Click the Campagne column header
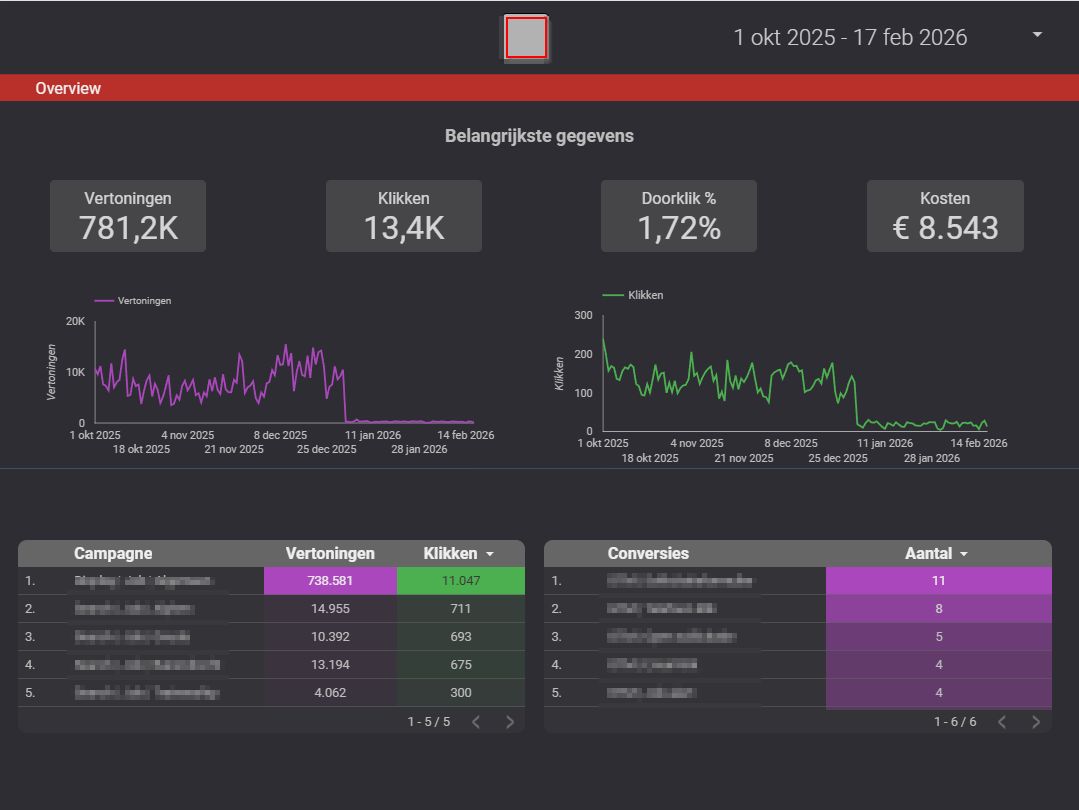Screen dimensions: 1079x810 point(113,553)
